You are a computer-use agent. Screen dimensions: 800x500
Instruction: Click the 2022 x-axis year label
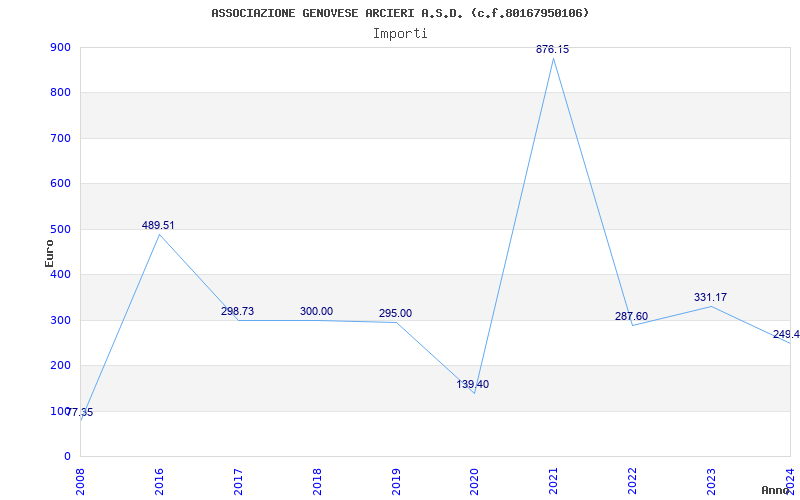(x=633, y=481)
